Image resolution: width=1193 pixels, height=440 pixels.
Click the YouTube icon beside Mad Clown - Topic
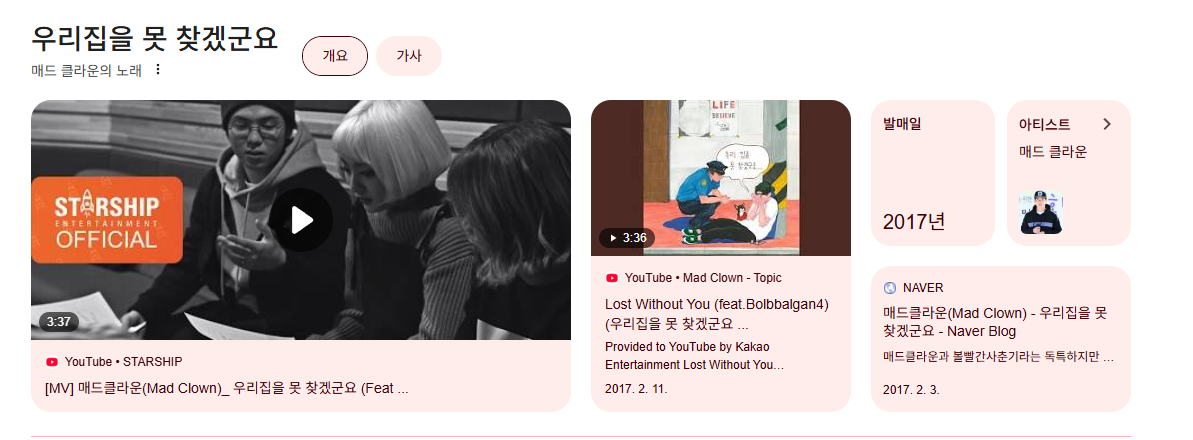pyautogui.click(x=612, y=278)
